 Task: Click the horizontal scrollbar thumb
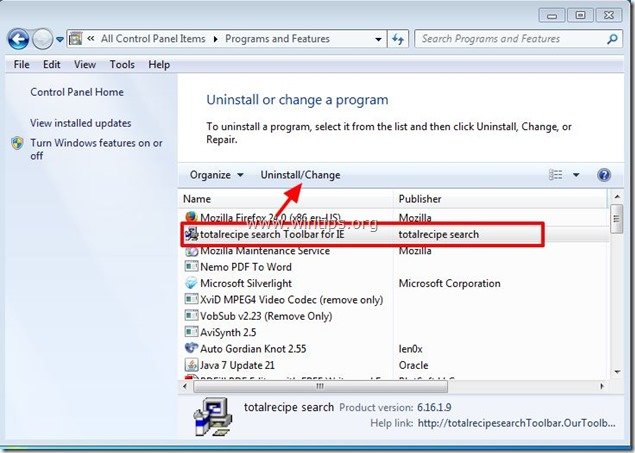click(x=320, y=387)
